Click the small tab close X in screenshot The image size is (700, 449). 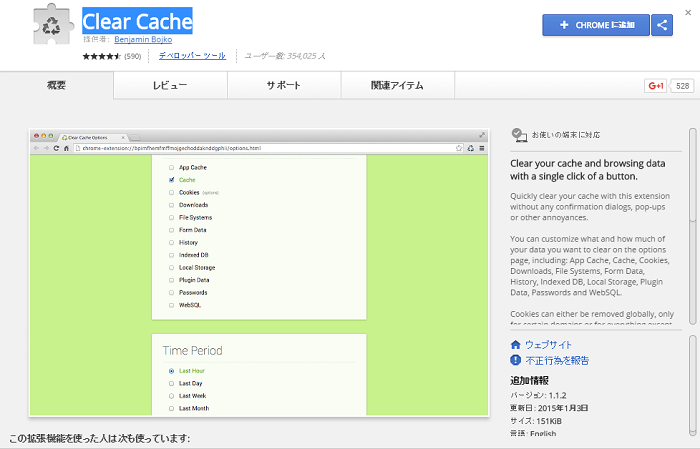click(123, 137)
